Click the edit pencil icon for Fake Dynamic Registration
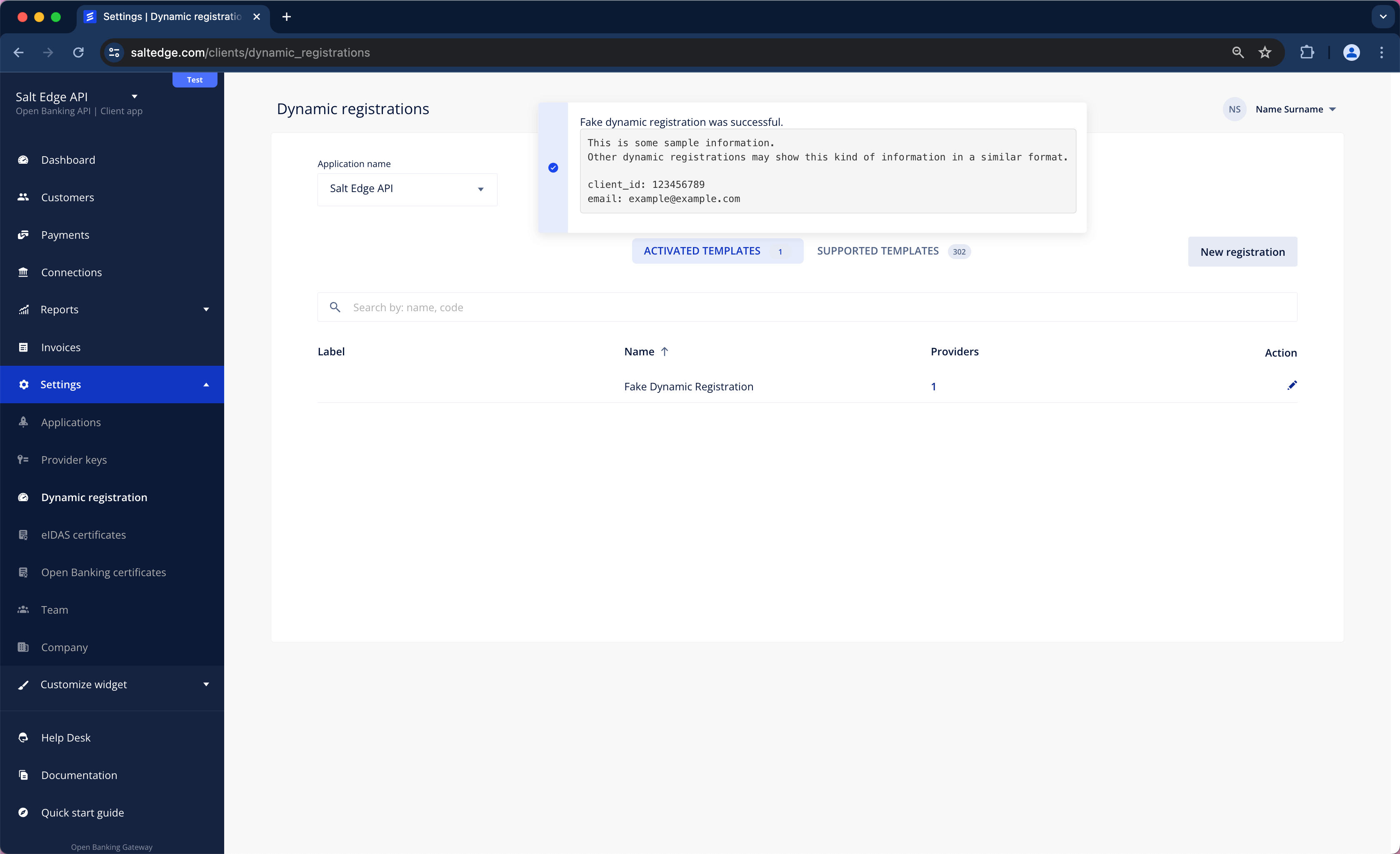Viewport: 1400px width, 854px height. [x=1292, y=385]
